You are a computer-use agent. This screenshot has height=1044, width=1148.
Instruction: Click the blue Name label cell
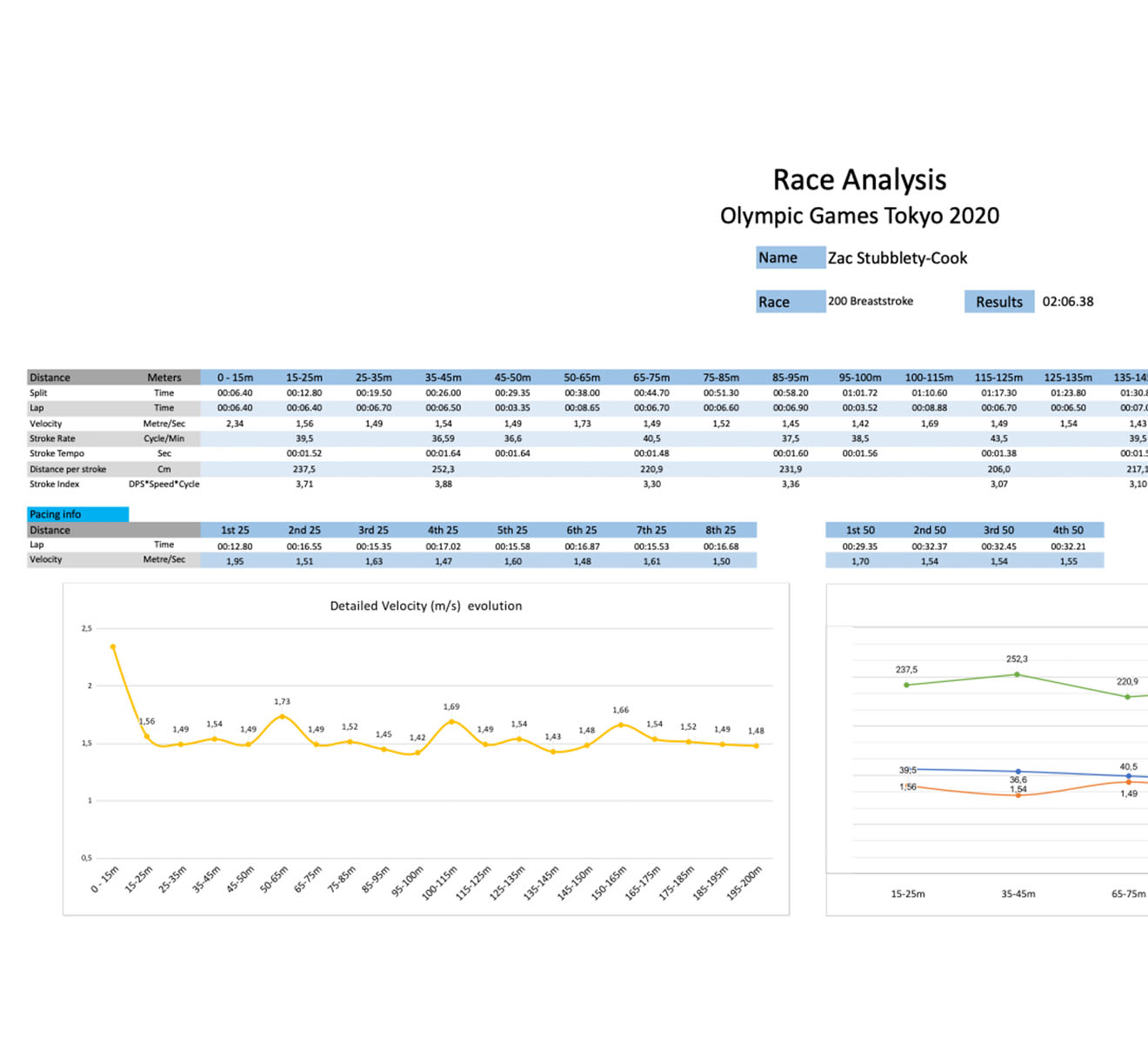pyautogui.click(x=790, y=258)
